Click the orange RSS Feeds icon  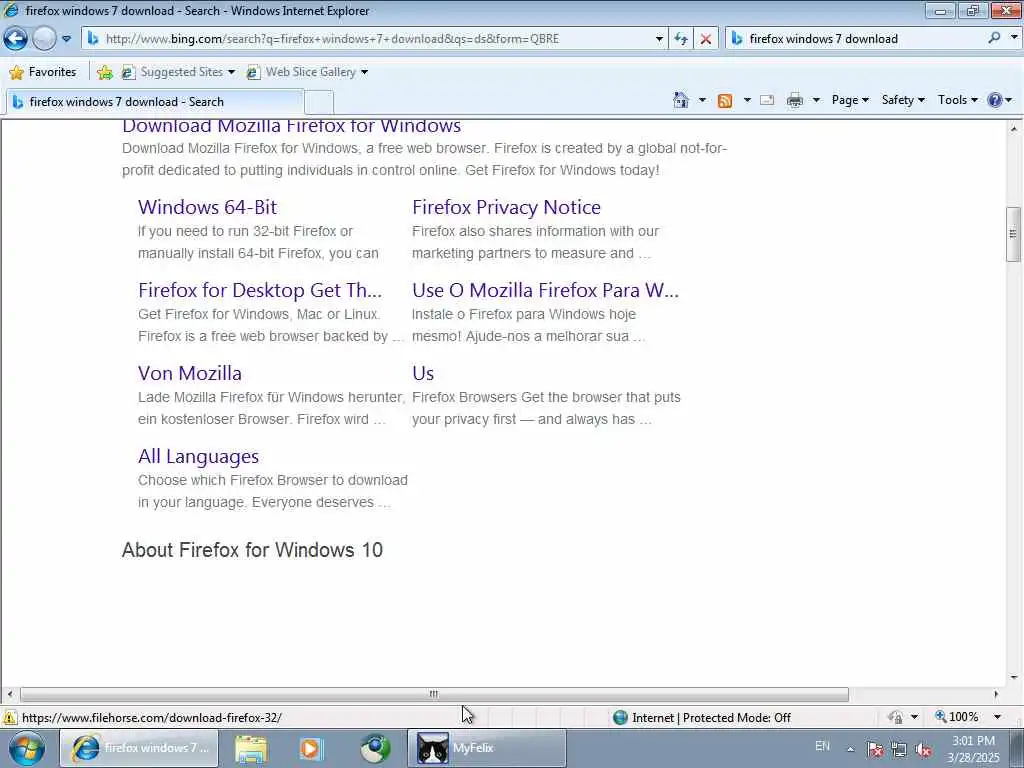725,100
